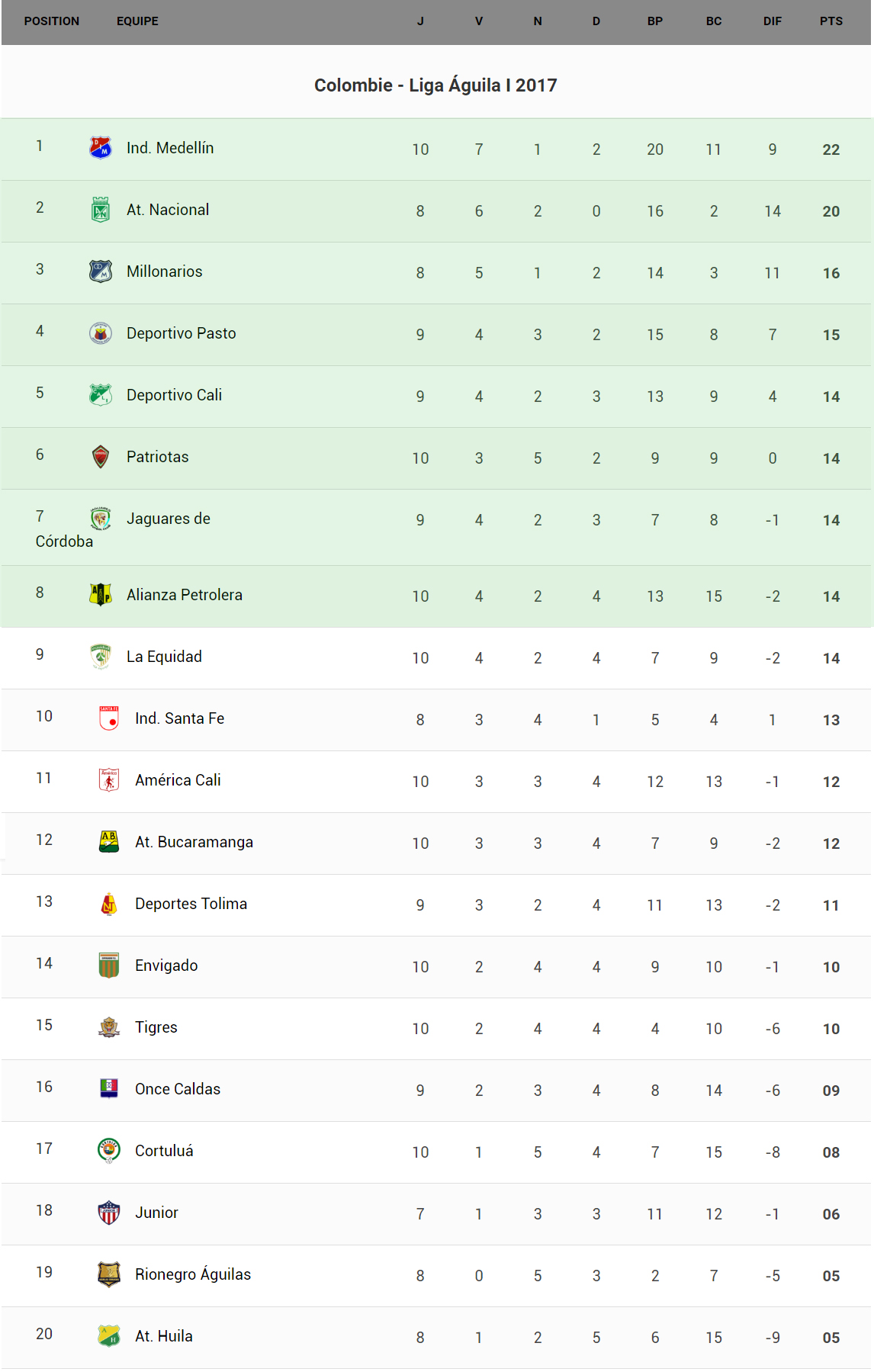The image size is (874, 1372).
Task: Click the Junior club crest
Action: coord(109,1213)
